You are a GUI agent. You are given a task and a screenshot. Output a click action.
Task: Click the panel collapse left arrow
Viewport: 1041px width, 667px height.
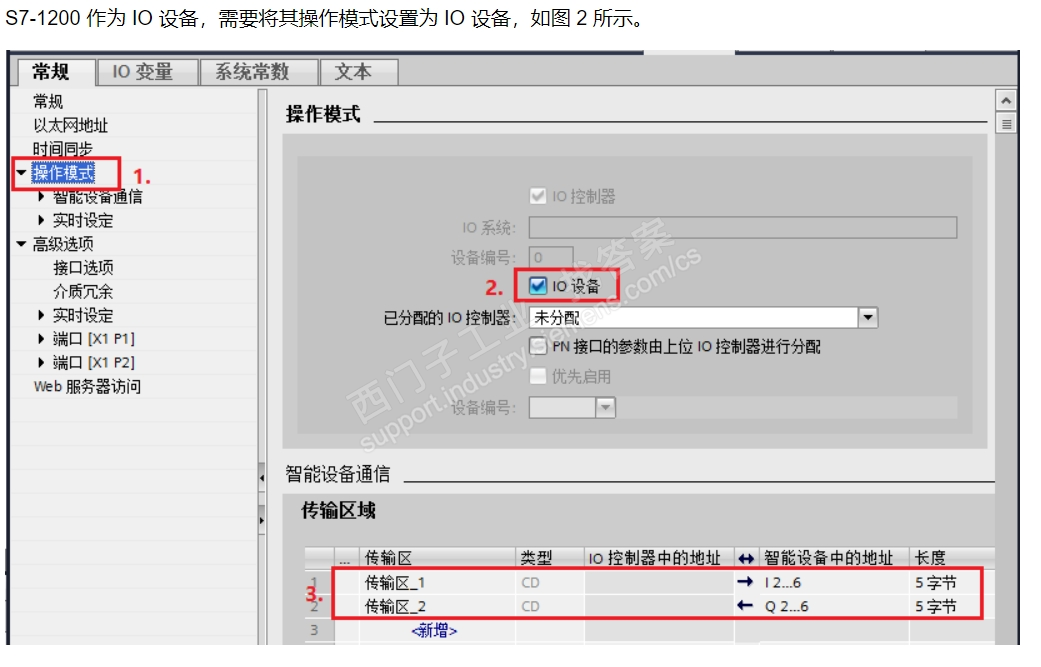click(x=262, y=477)
